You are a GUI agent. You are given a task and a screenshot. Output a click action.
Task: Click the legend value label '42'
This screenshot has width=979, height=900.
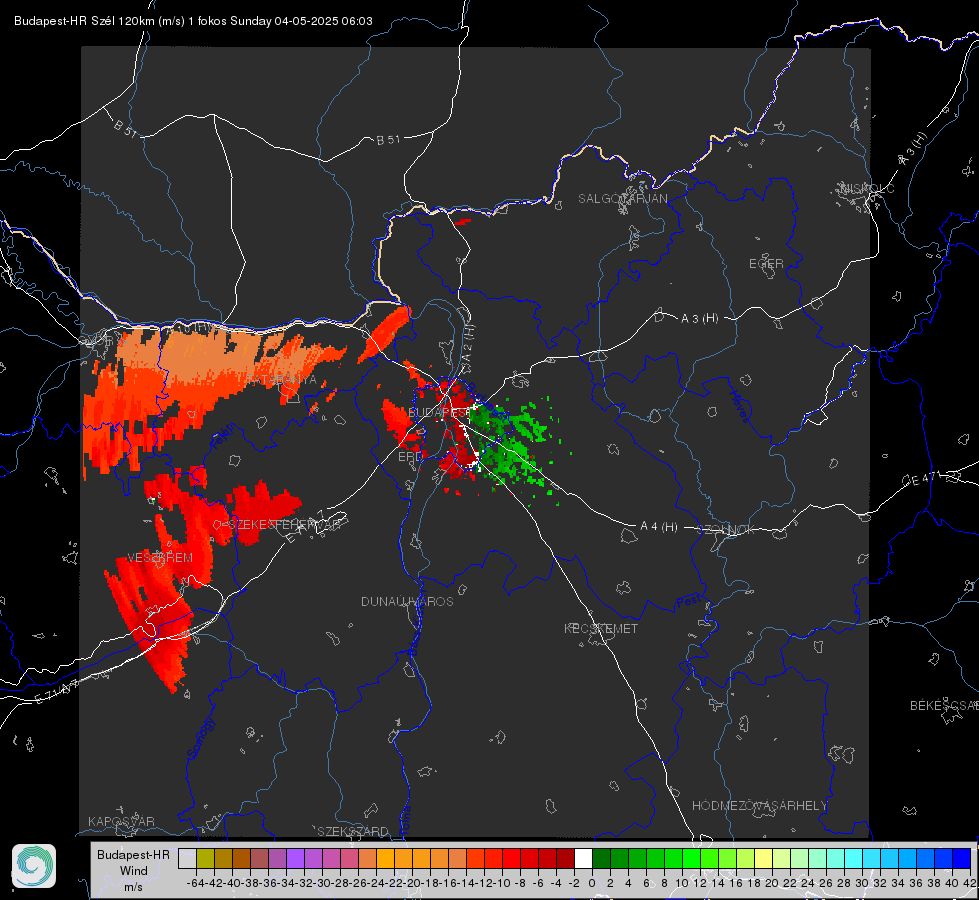[969, 883]
